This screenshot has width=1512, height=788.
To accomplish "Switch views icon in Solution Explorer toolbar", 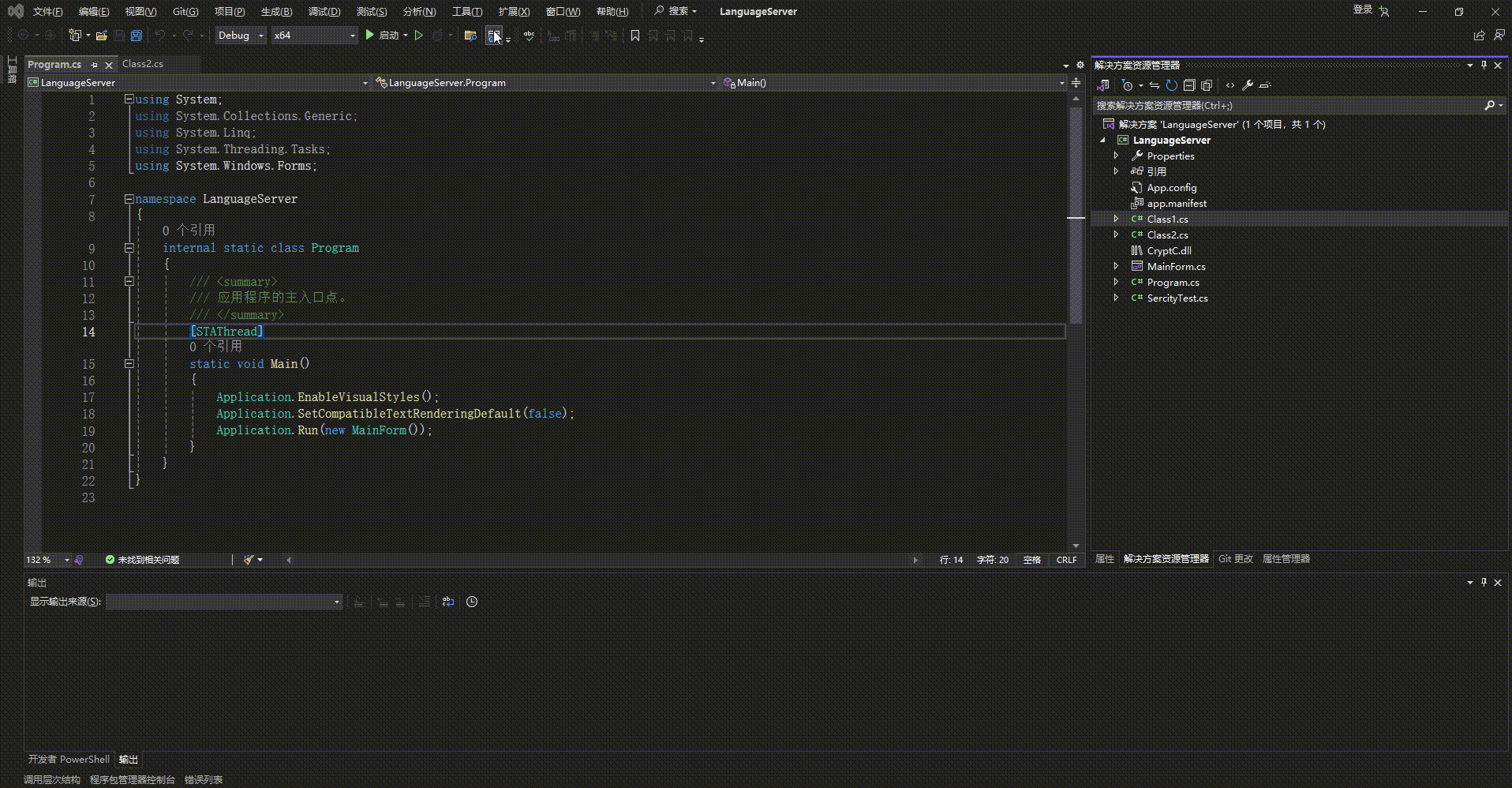I will 1103,85.
